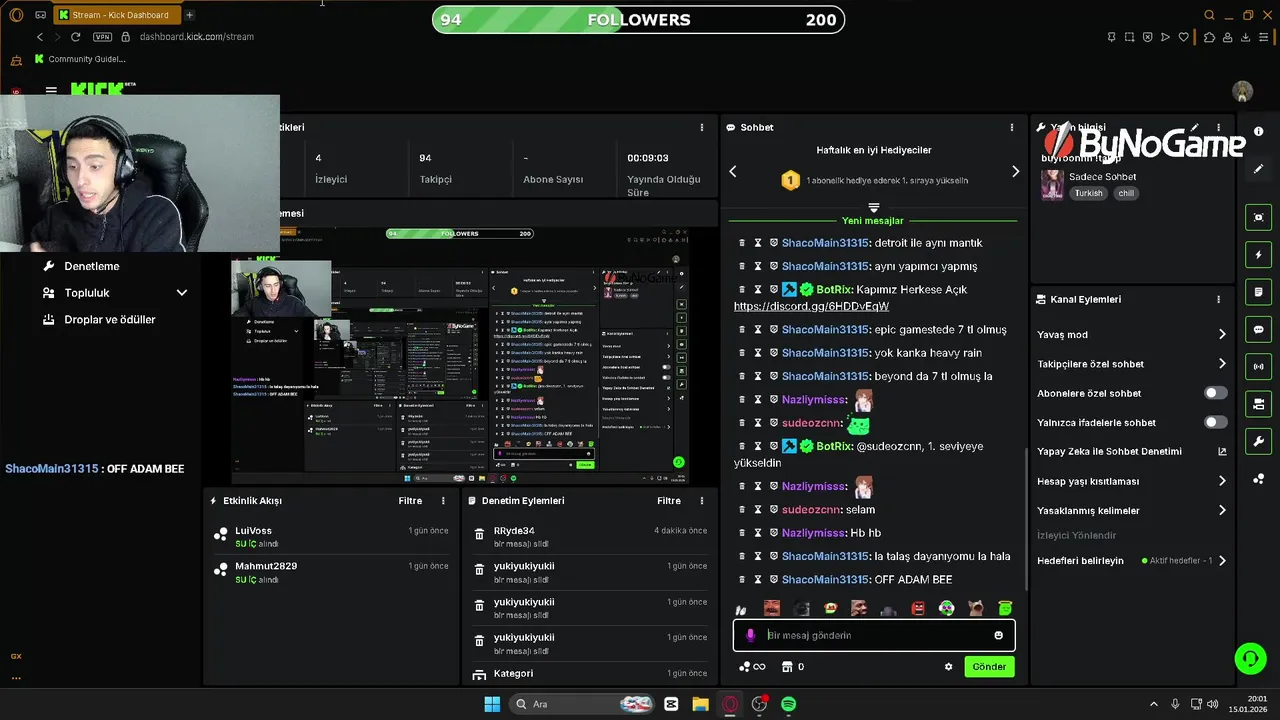The image size is (1280, 720).
Task: Enable Abonelere özel sohbet toggle
Action: point(1215,393)
